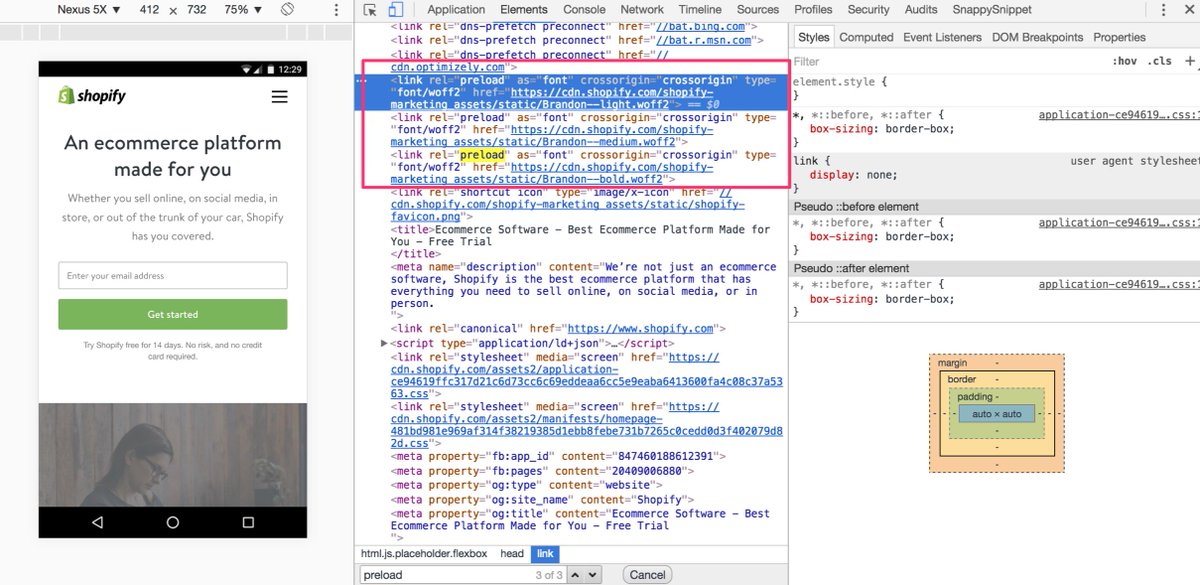Click the element.style rule block
Screen dimensions: 1200x585
[995, 88]
